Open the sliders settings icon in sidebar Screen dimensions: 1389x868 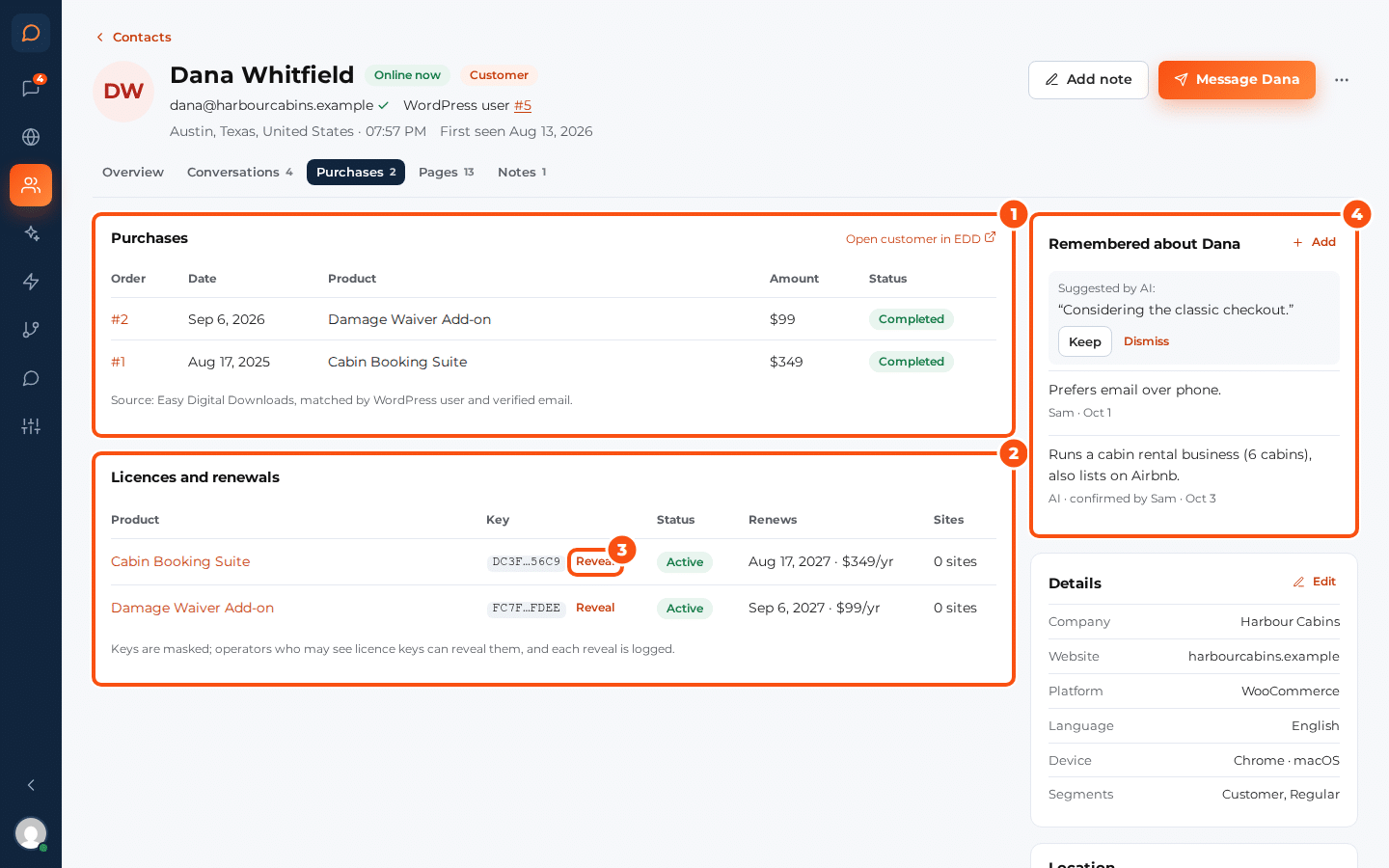point(31,426)
